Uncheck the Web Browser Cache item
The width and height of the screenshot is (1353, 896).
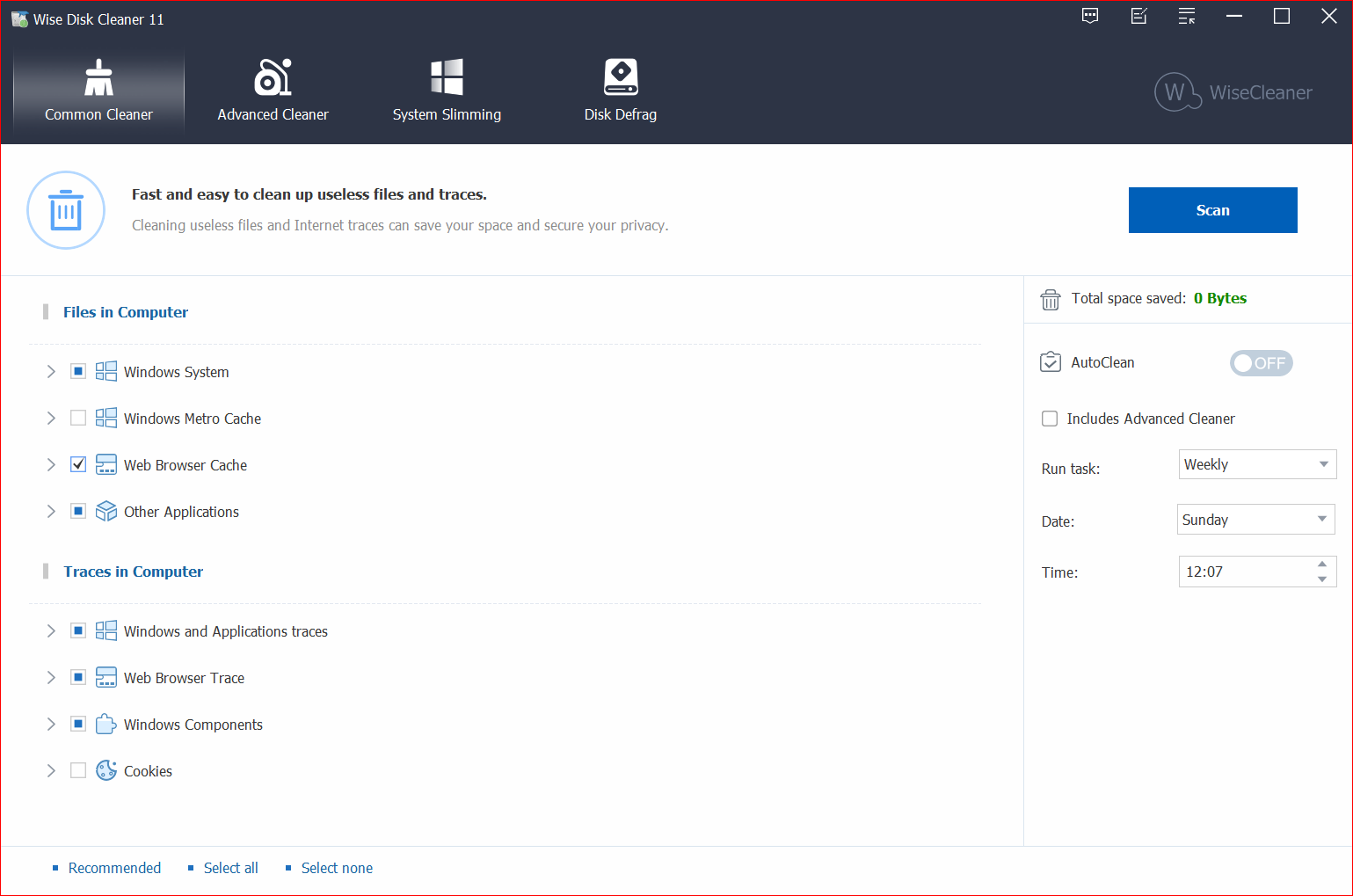click(x=77, y=464)
